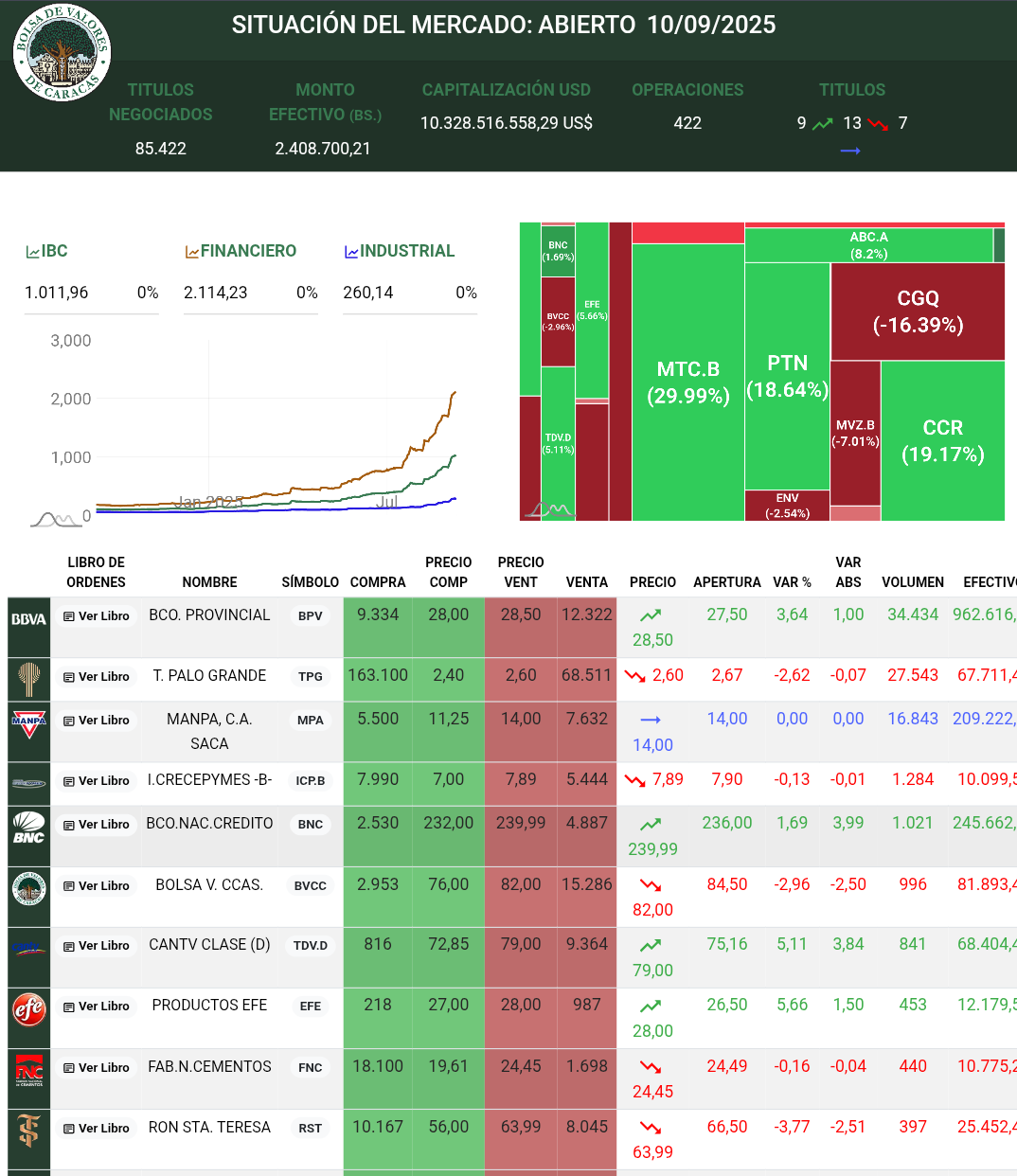Screen dimensions: 1017x1176
Task: Click the IBC index chart icon
Action: [32, 252]
